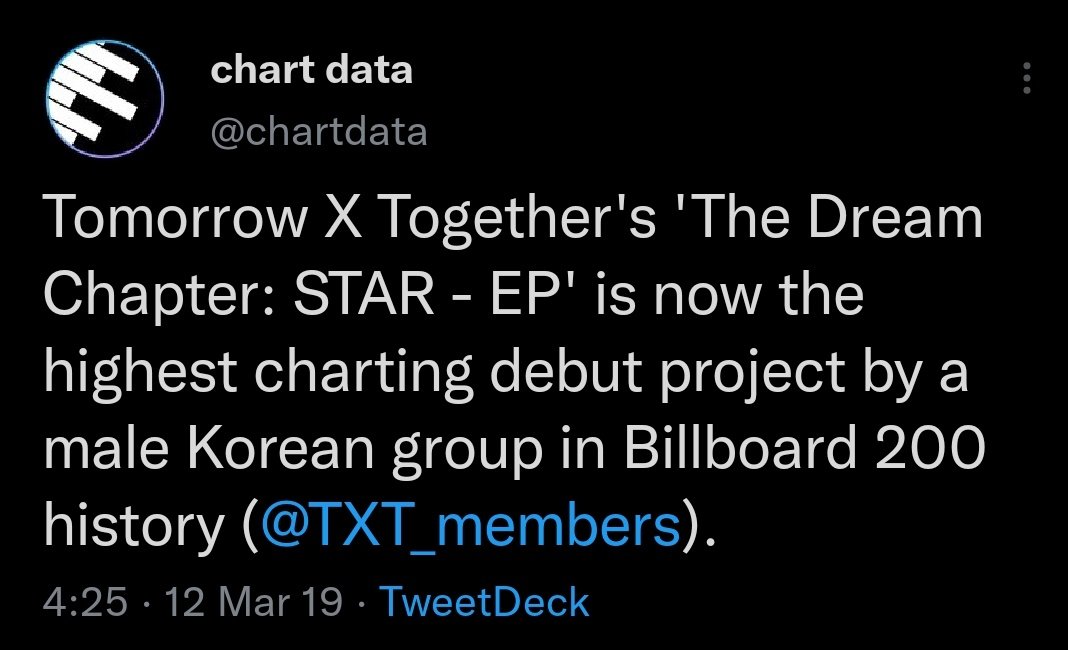Click the word Chapter: in tweet

(x=159, y=296)
